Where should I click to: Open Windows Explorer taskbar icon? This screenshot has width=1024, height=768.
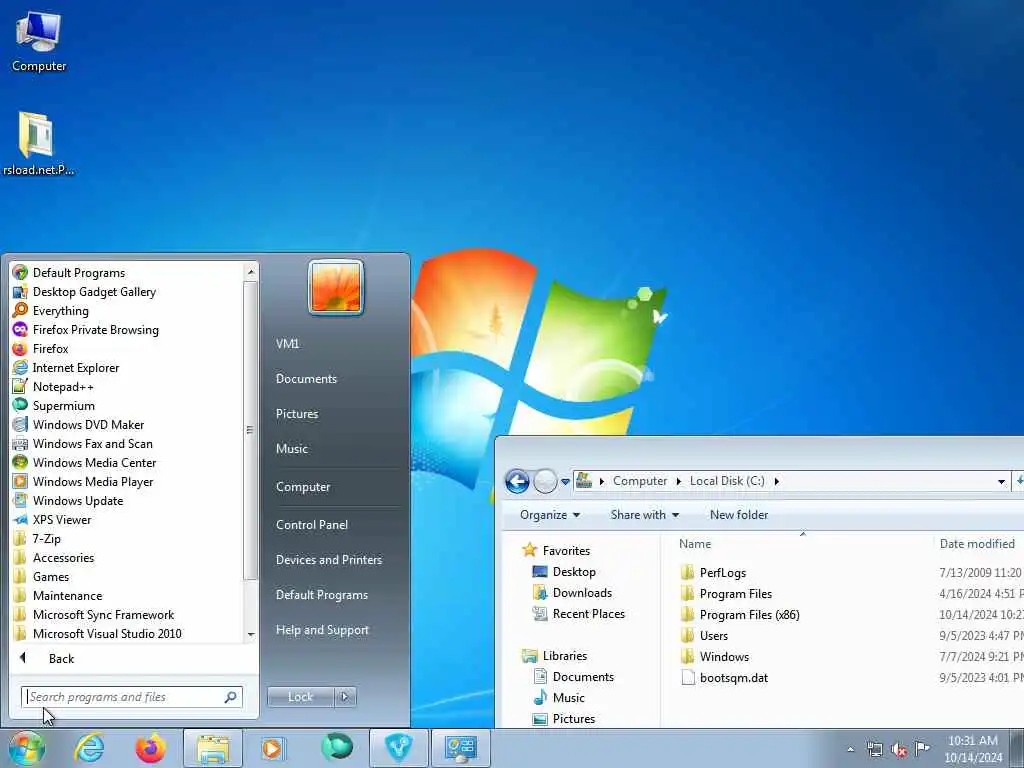click(x=213, y=748)
